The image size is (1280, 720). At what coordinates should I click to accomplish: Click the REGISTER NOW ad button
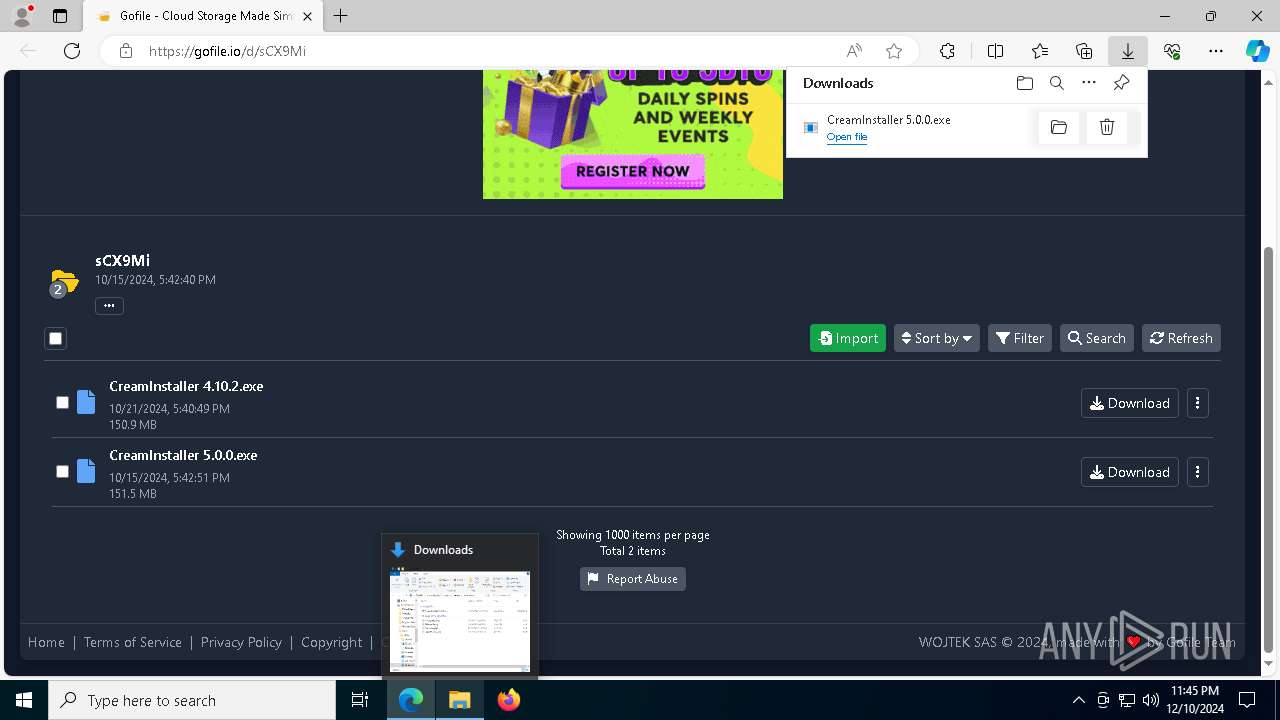coord(633,171)
